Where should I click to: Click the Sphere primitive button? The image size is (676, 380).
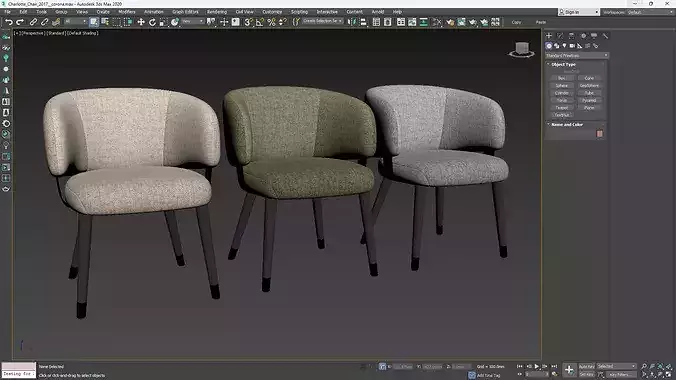tap(562, 85)
